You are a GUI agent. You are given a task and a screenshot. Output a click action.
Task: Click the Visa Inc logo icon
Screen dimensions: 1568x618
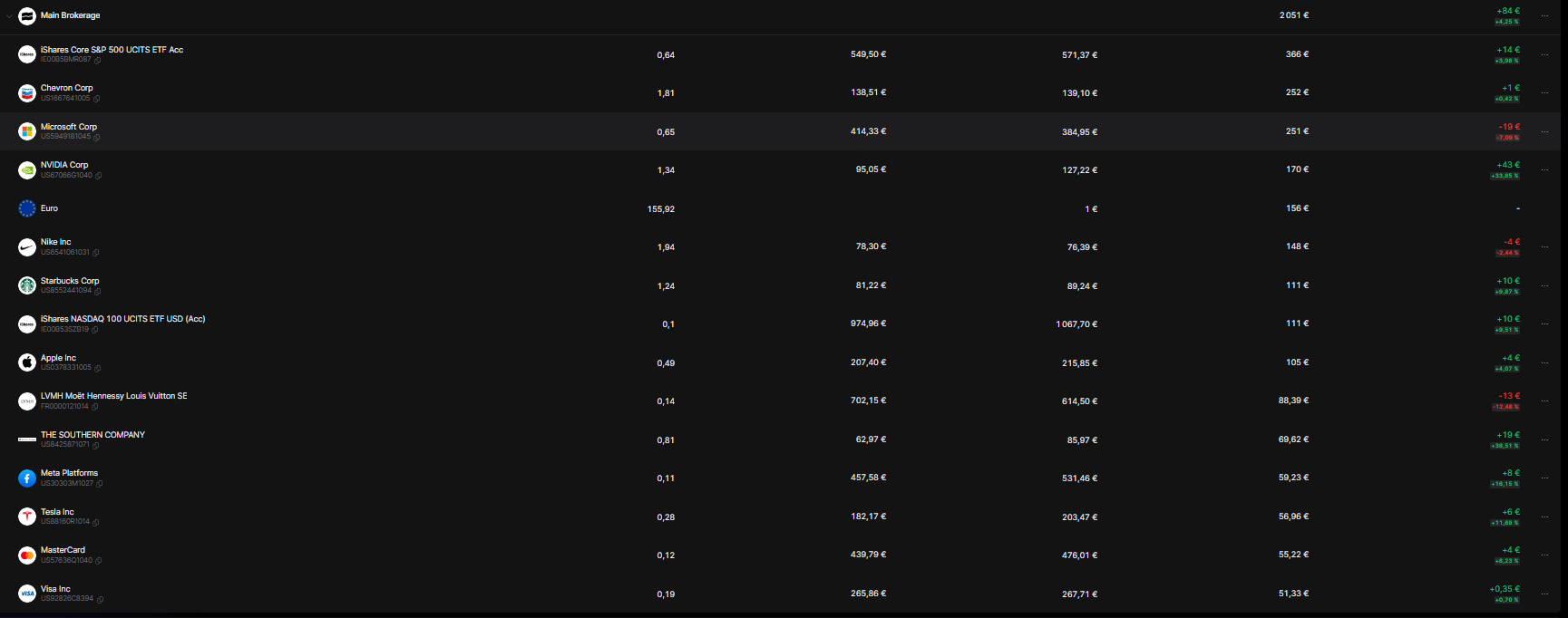coord(27,594)
